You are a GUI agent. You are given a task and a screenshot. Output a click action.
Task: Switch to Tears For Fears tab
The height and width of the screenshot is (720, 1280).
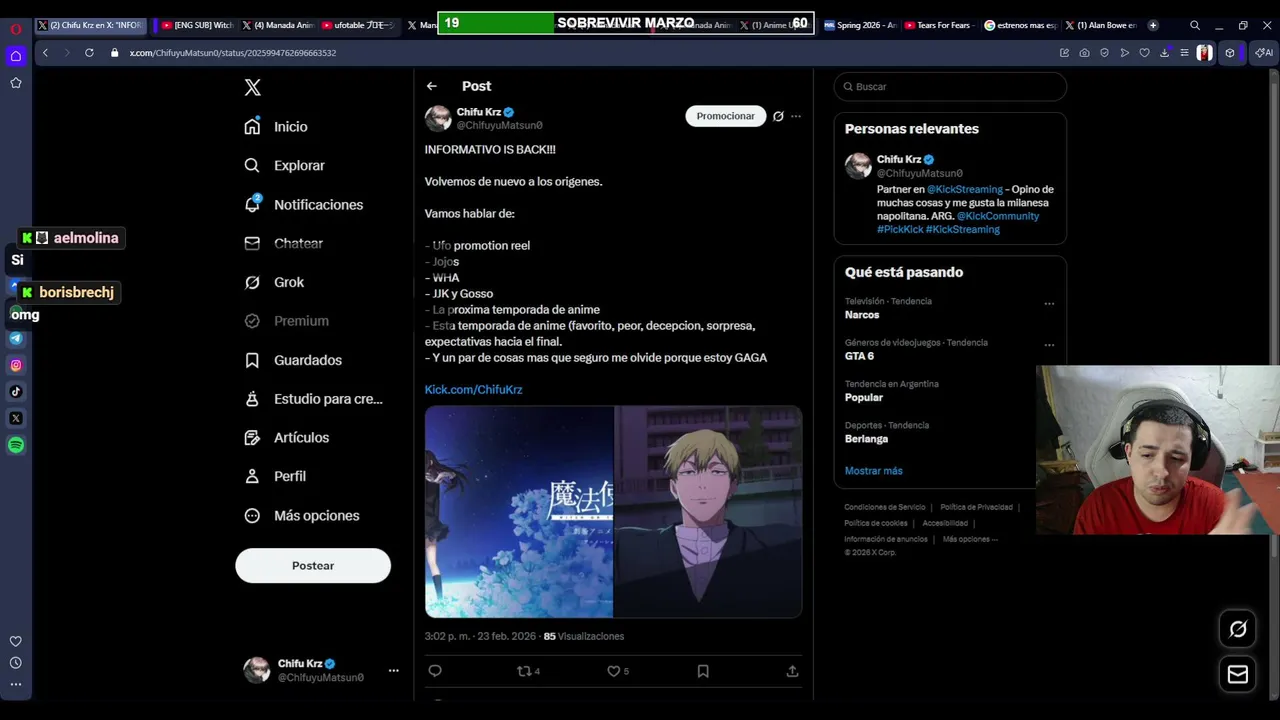(x=937, y=25)
